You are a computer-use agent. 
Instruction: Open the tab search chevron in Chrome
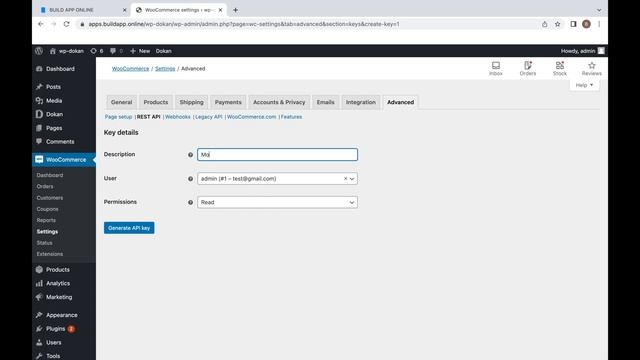point(599,10)
